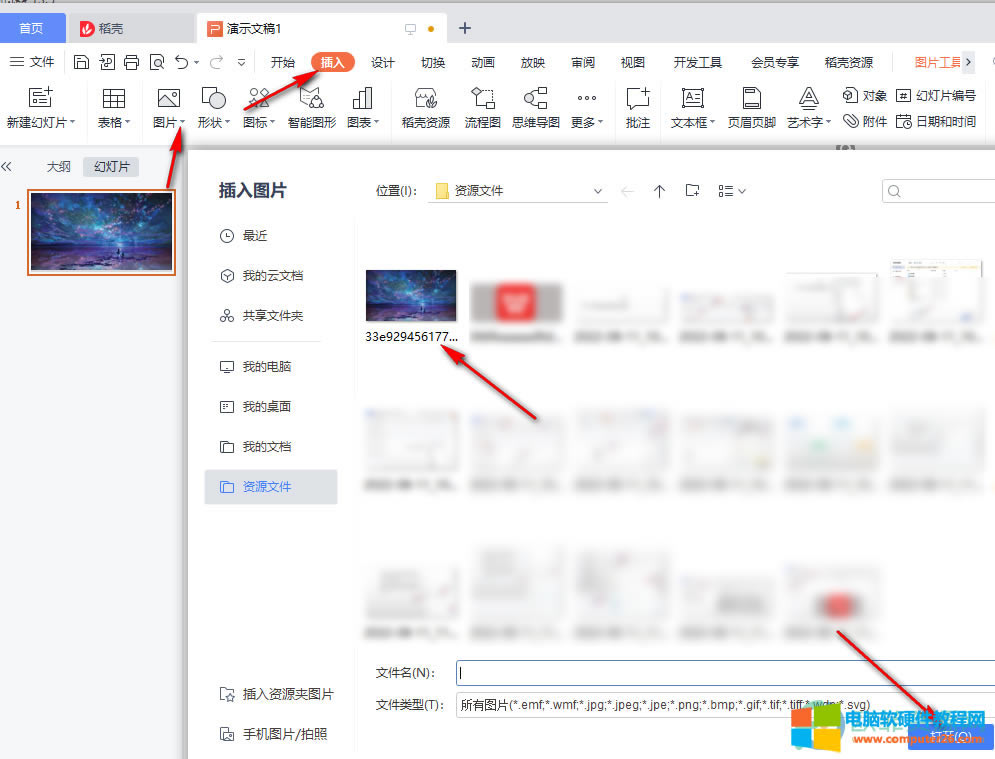Create new folder in insert picture dialog
This screenshot has width=995, height=759.
click(692, 191)
